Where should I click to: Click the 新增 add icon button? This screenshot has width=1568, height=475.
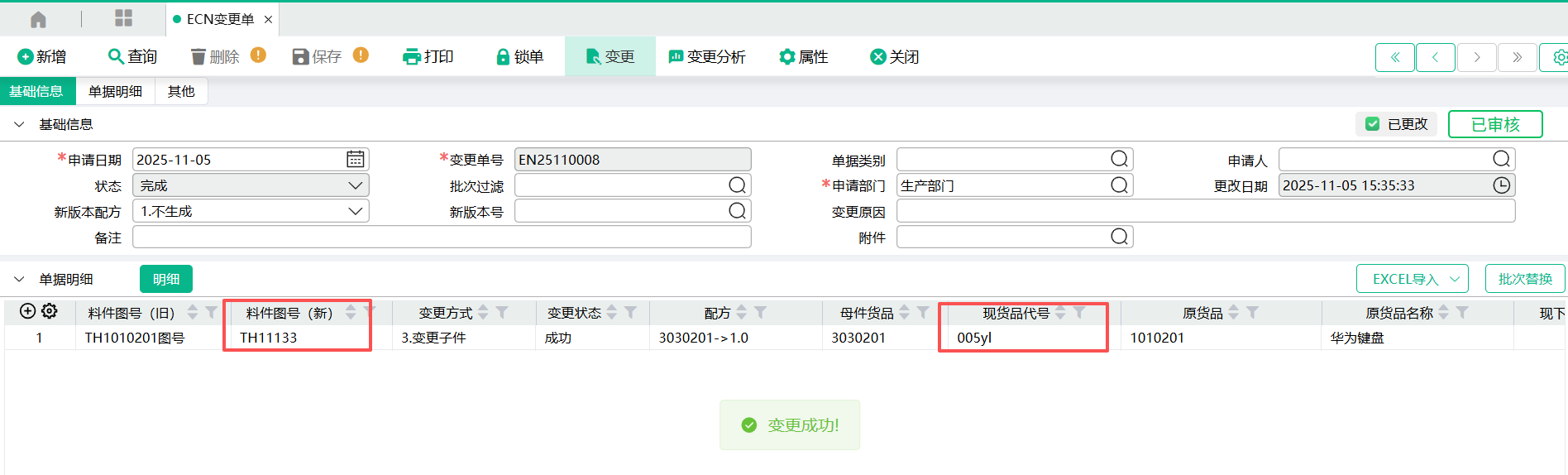pos(26,57)
